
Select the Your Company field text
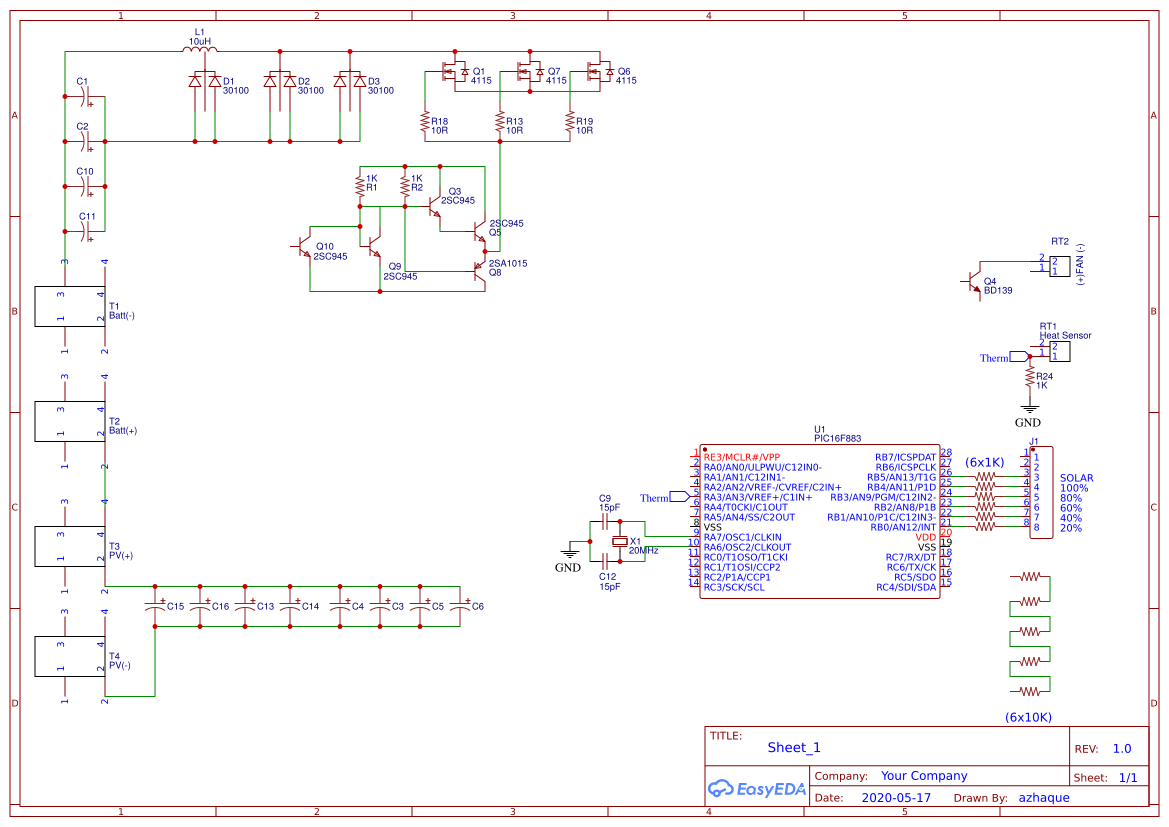pos(924,776)
